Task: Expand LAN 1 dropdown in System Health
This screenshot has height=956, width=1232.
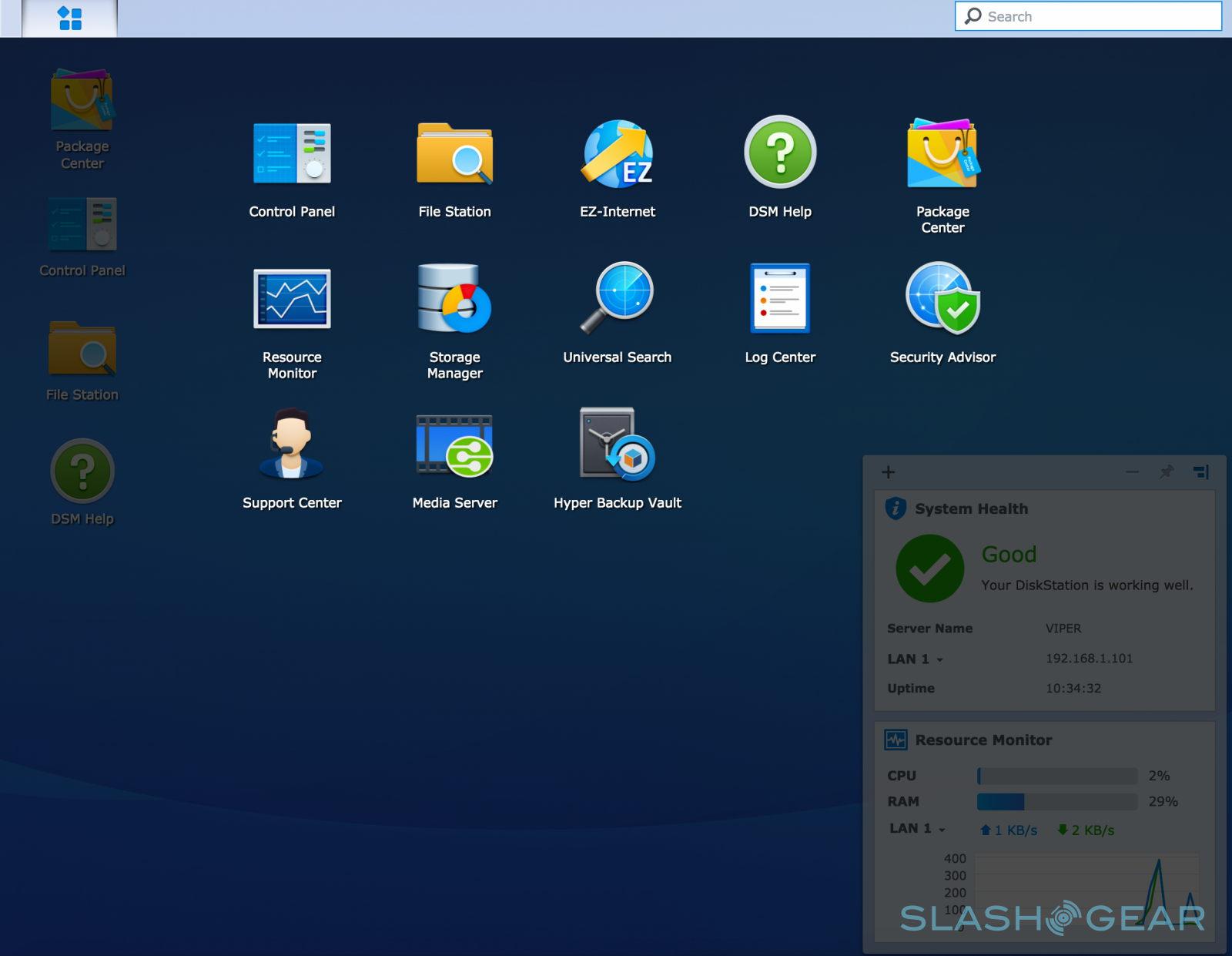Action: coord(939,659)
